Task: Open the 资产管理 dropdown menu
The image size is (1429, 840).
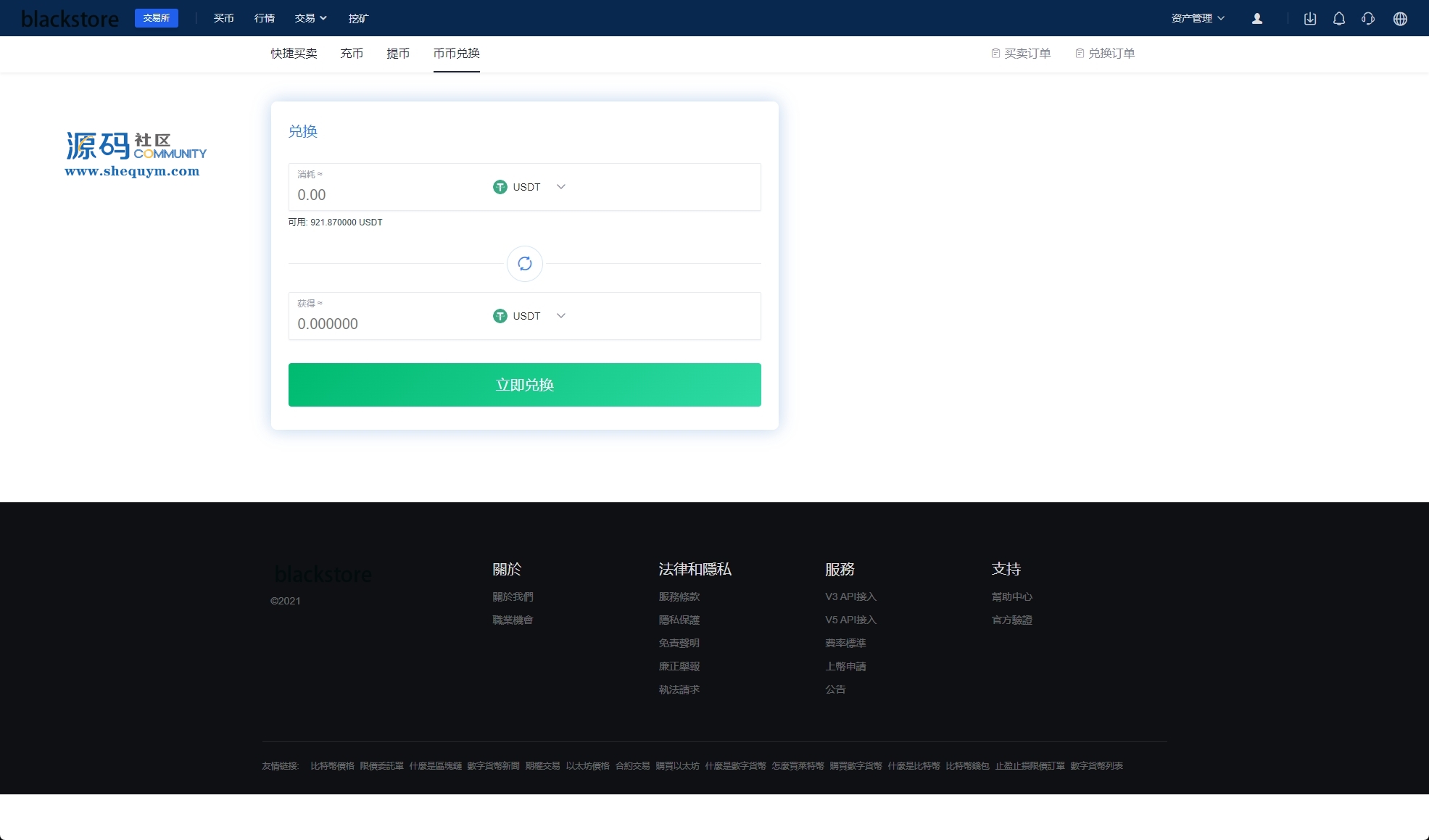Action: pyautogui.click(x=1198, y=19)
